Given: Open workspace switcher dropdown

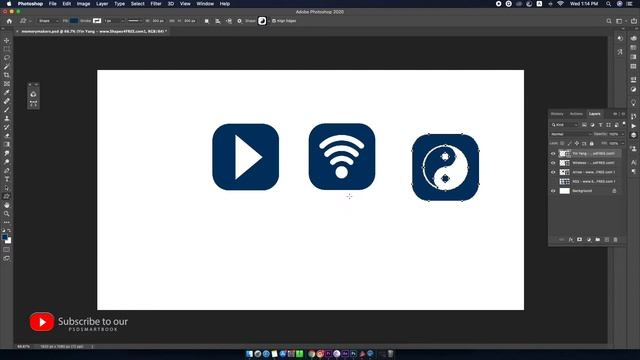Looking at the screenshot, I should click(x=621, y=21).
